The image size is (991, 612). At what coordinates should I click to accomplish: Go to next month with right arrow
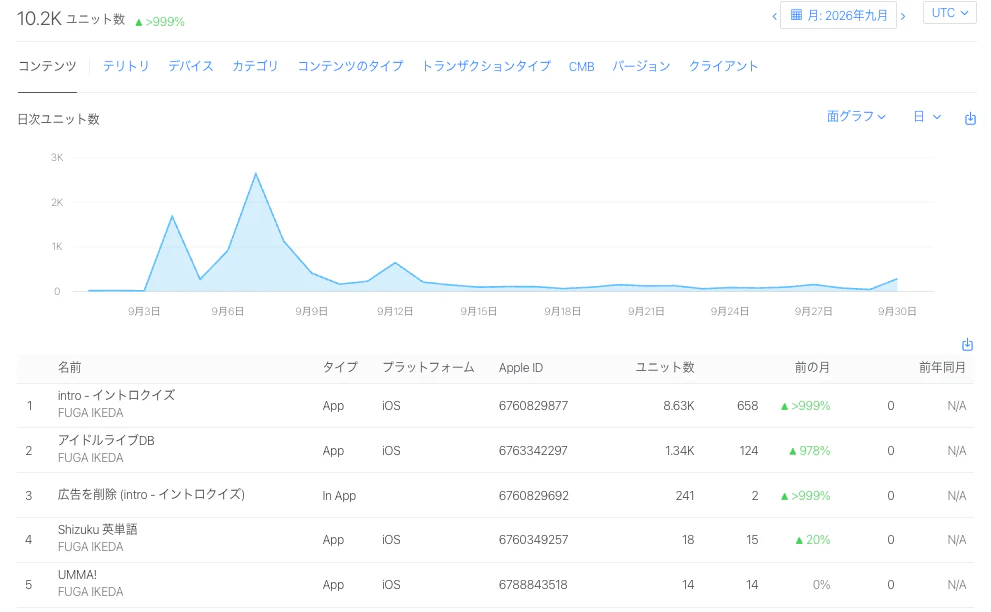pos(903,16)
